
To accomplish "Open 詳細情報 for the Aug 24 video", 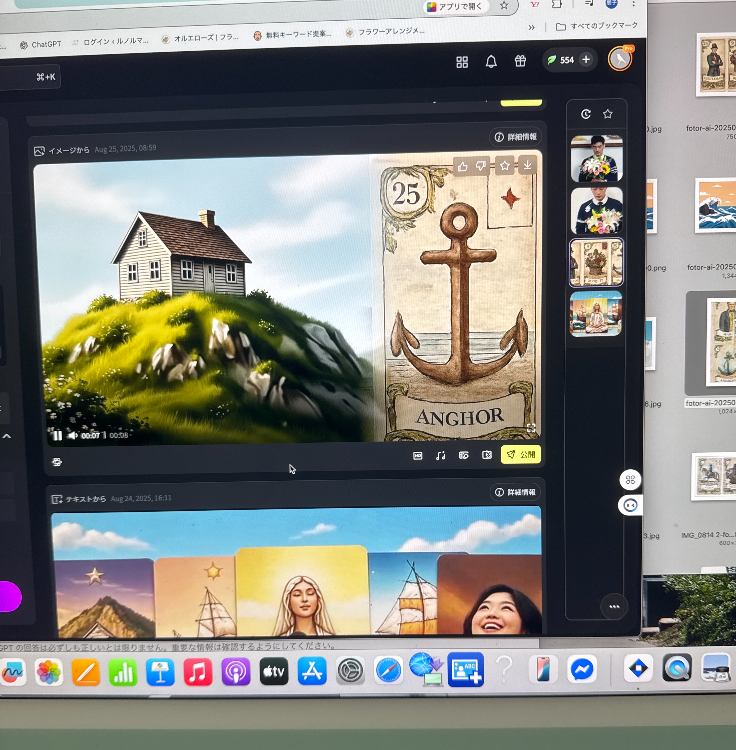I will (x=516, y=492).
